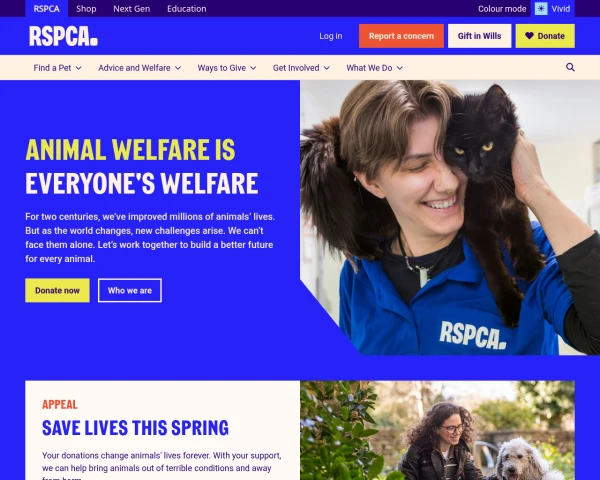Viewport: 600px width, 480px height.
Task: Switch to the Next Gen tab
Action: pos(132,8)
